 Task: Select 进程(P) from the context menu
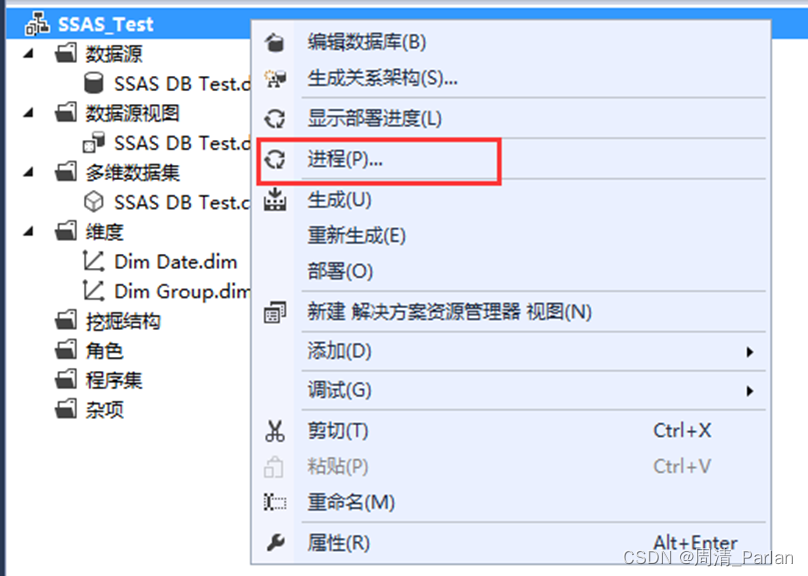345,160
